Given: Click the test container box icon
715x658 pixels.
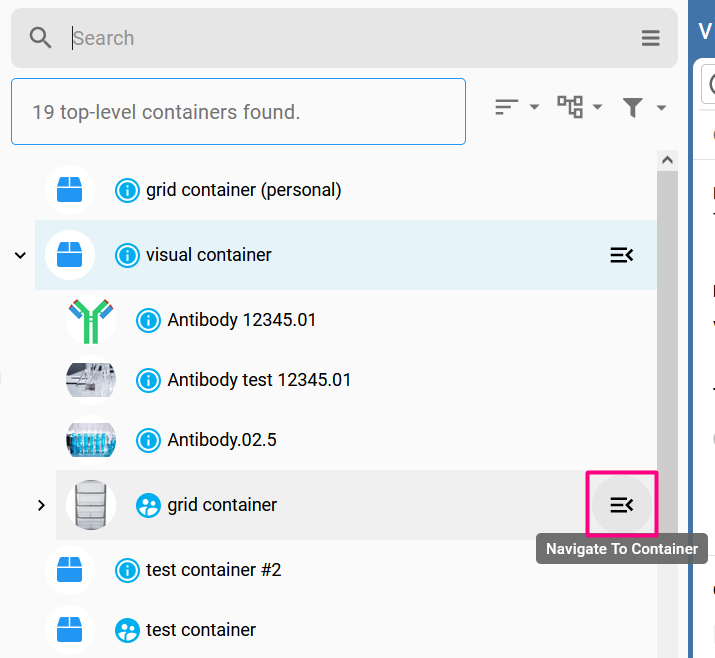Looking at the screenshot, I should [x=70, y=630].
